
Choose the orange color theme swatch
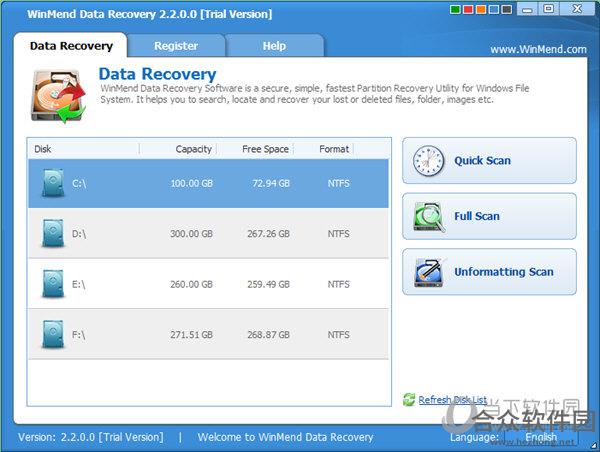481,9
